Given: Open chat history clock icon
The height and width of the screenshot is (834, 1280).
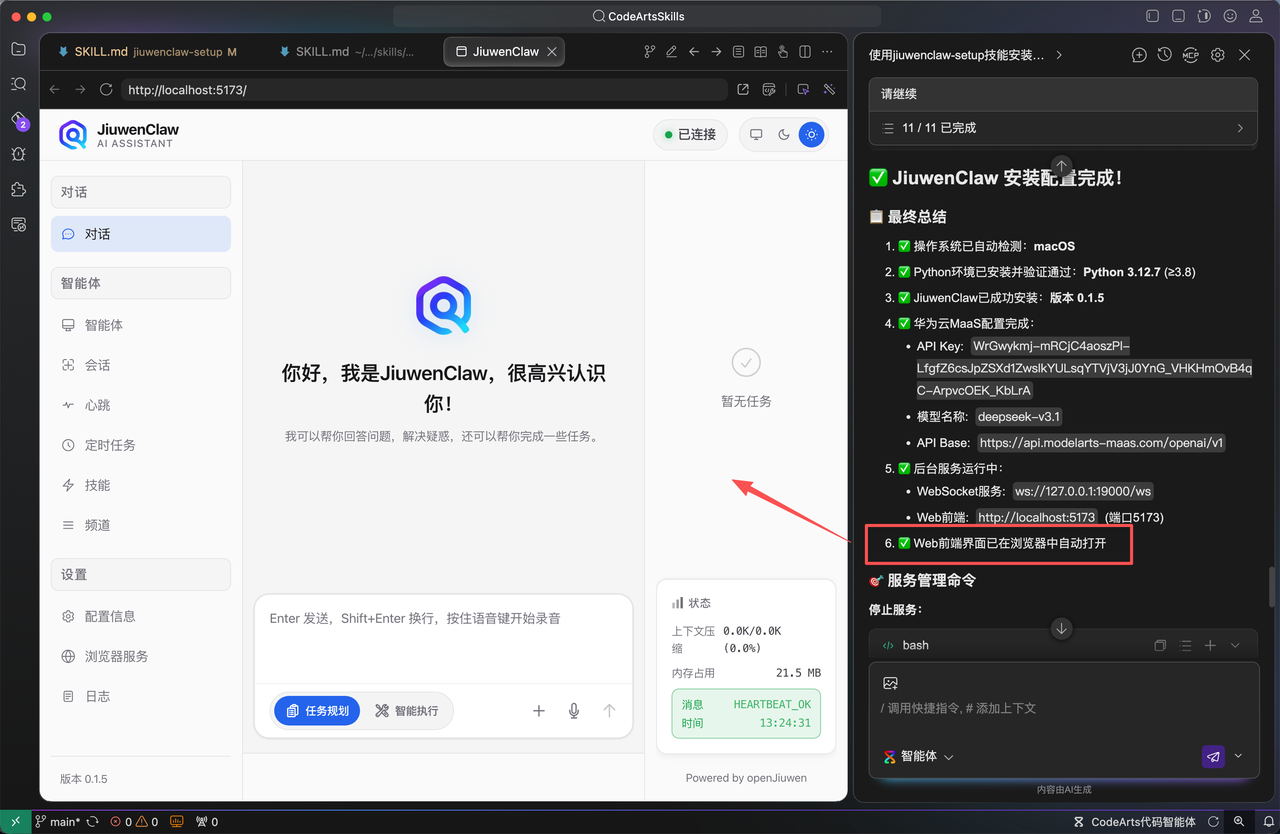Looking at the screenshot, I should click(1164, 55).
